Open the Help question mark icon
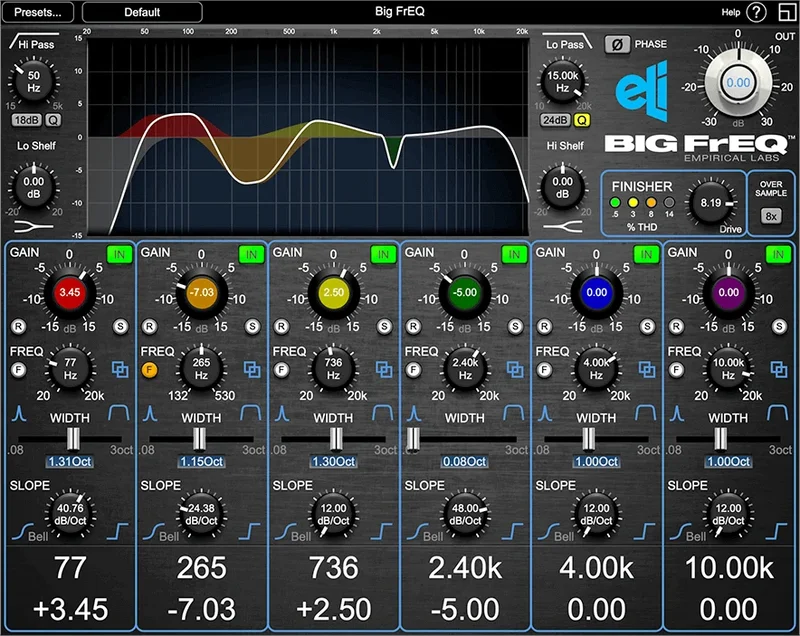 756,12
